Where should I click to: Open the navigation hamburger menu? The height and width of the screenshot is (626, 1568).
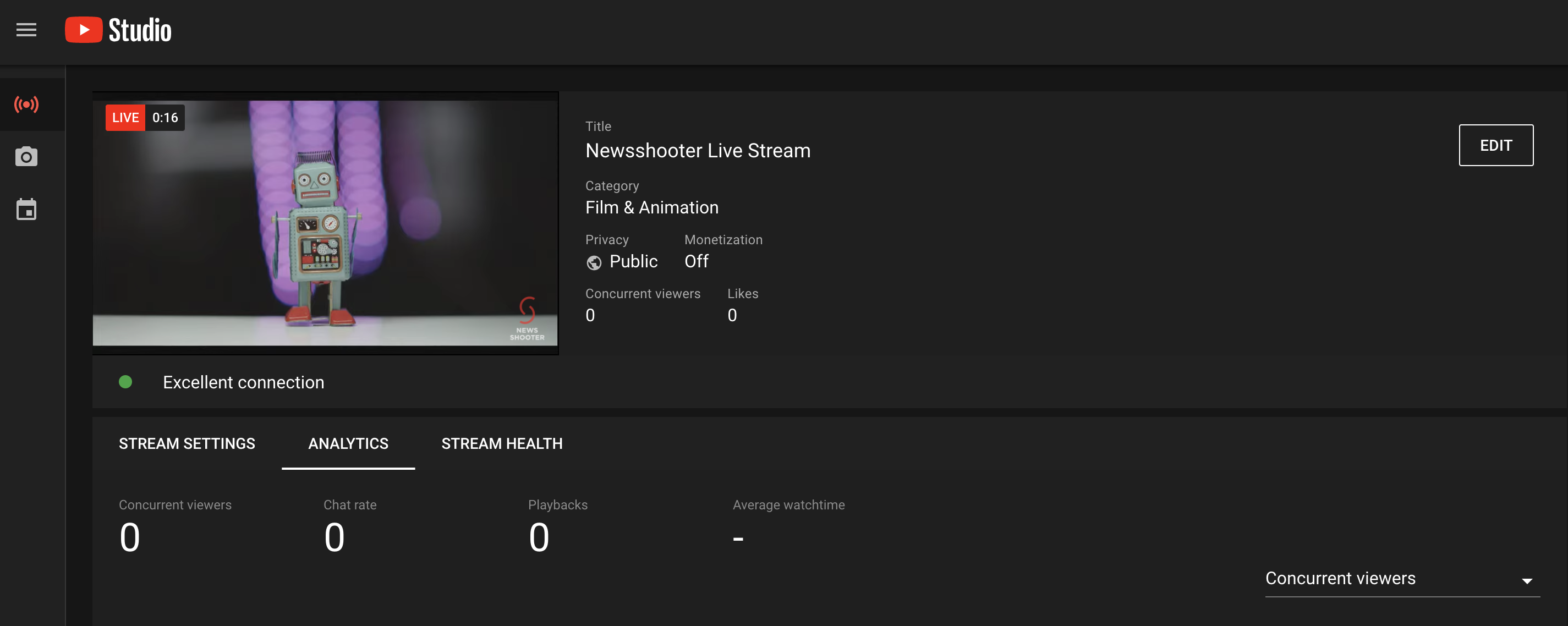pyautogui.click(x=26, y=29)
